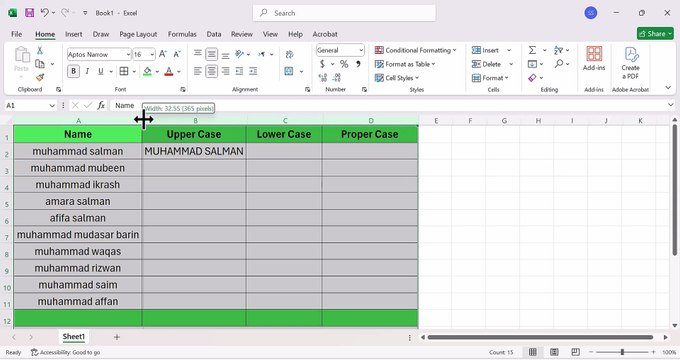Toggle Underline formatting
Image resolution: width=680 pixels, height=360 pixels.
click(101, 71)
